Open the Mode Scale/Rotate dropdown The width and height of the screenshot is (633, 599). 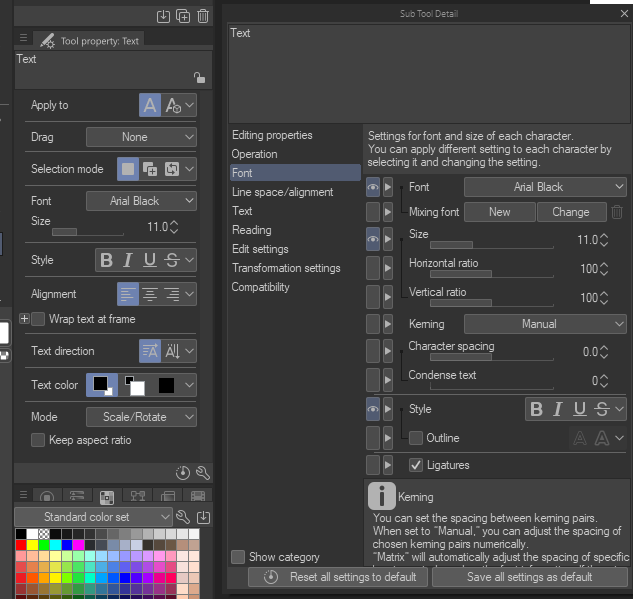(141, 417)
